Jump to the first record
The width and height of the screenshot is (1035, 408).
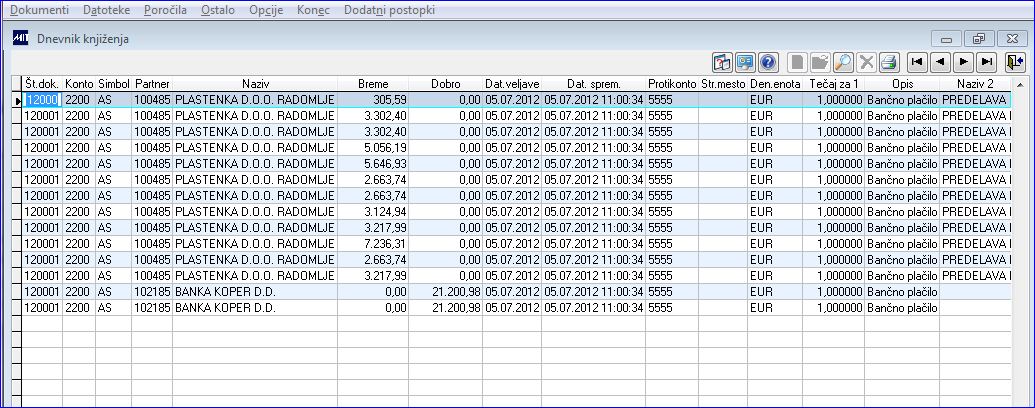916,62
